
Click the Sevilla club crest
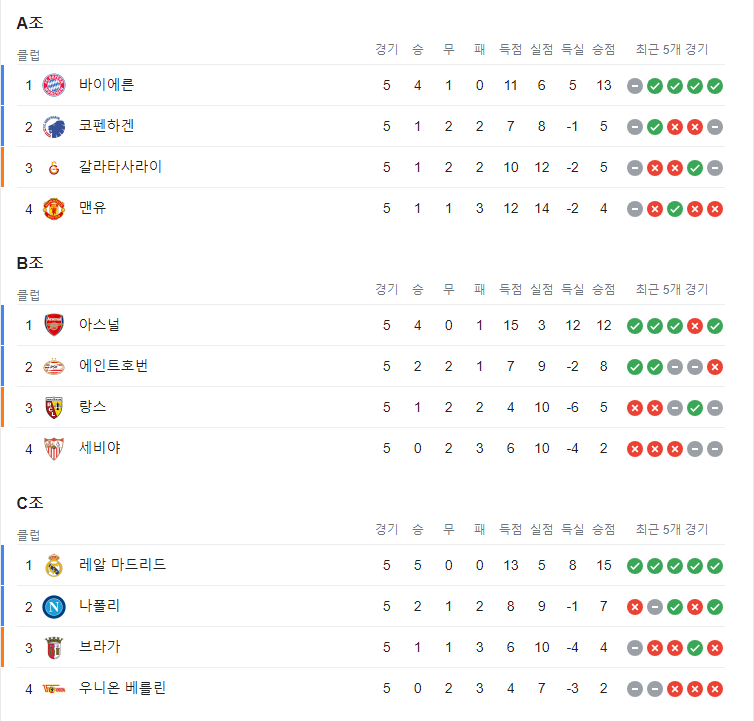point(54,449)
